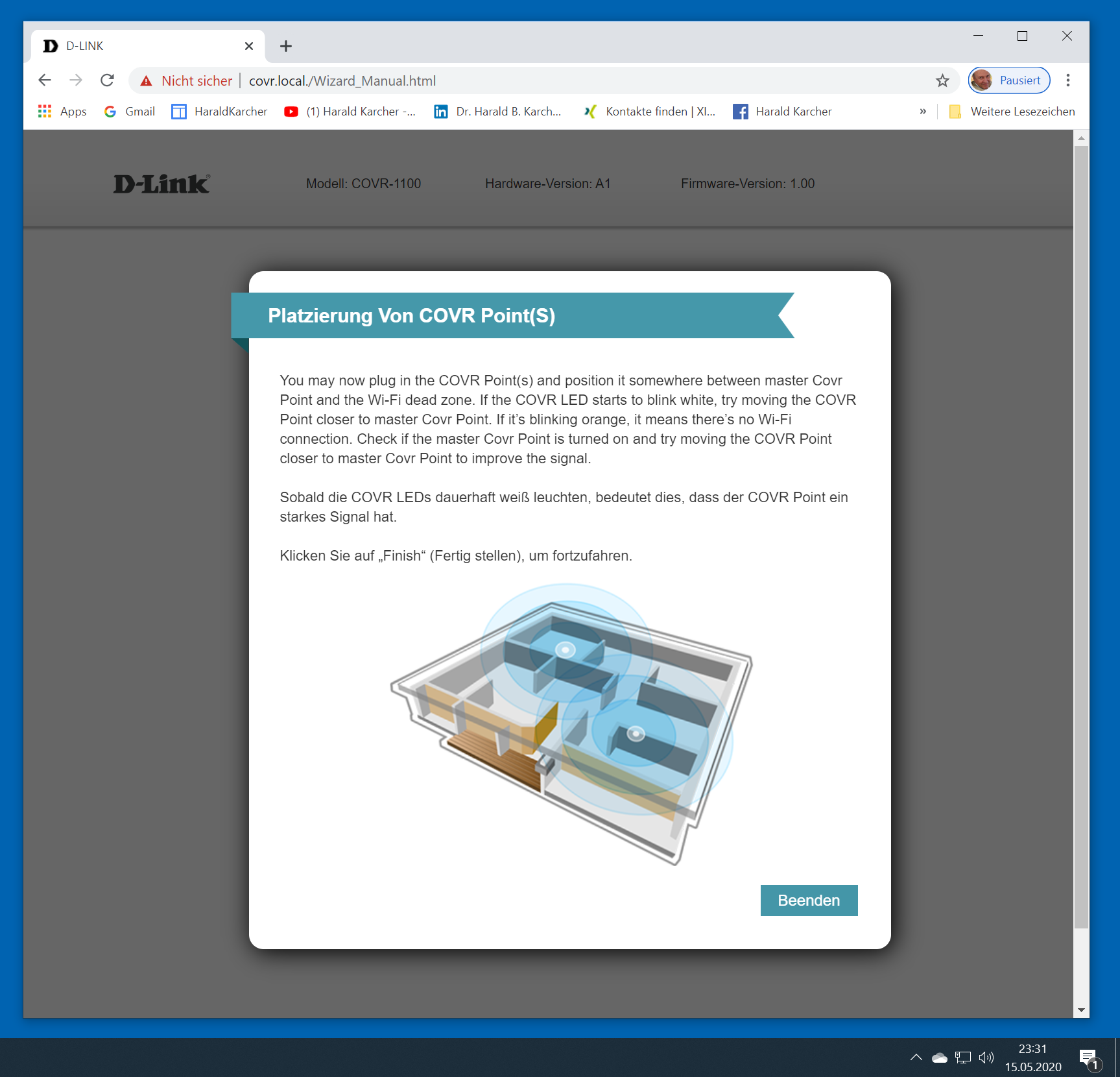Click the Modell: COVR-1100 text
The height and width of the screenshot is (1077, 1120).
(x=363, y=184)
